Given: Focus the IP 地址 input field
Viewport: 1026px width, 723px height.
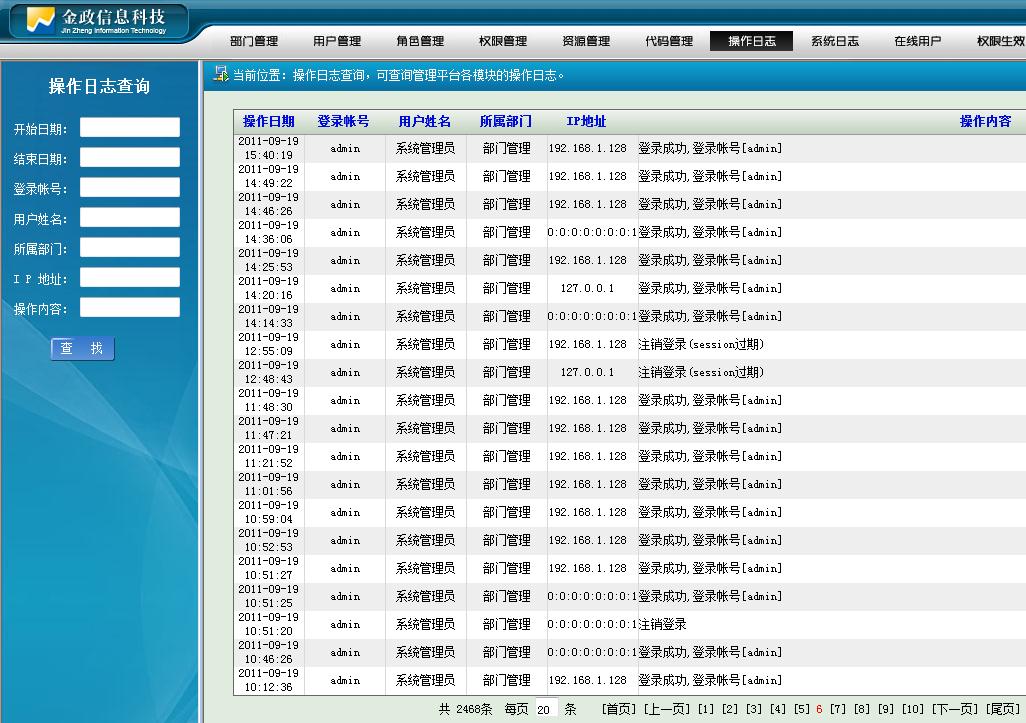Looking at the screenshot, I should pyautogui.click(x=130, y=278).
